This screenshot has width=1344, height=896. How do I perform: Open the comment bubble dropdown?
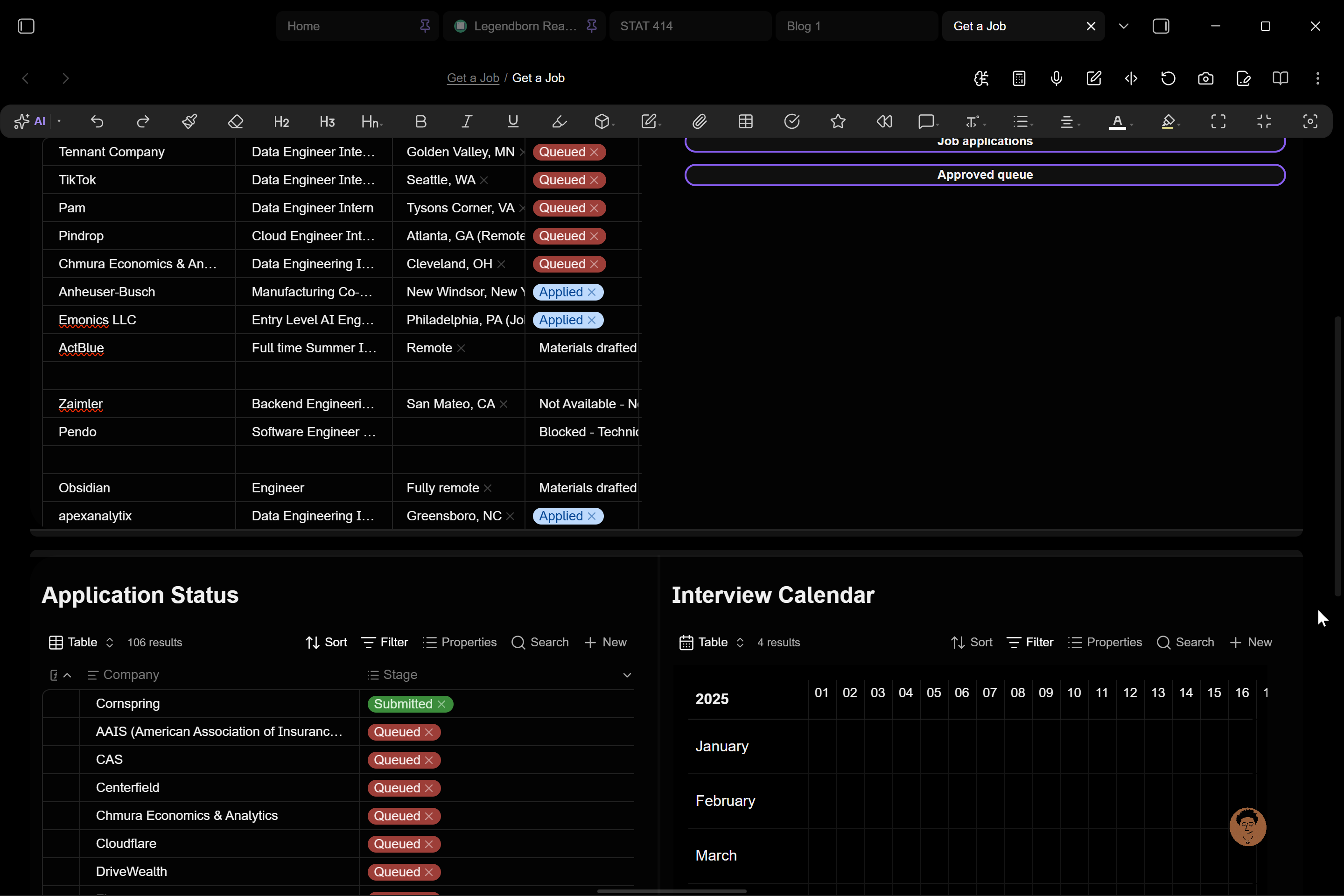(x=929, y=121)
